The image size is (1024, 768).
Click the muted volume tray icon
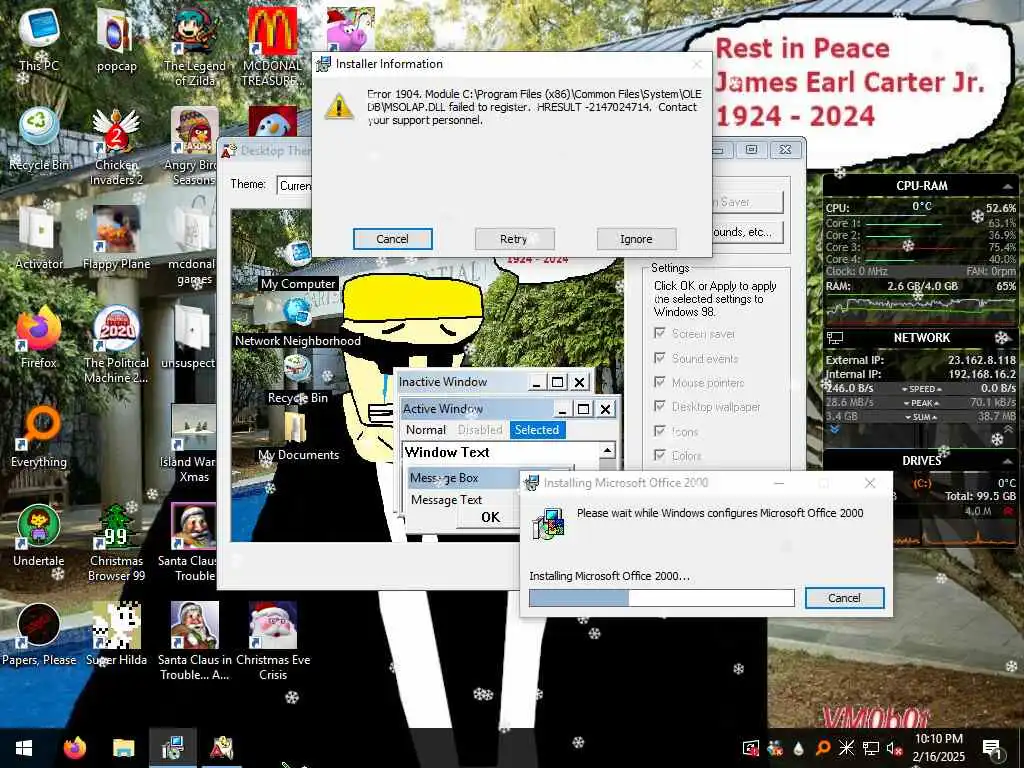click(894, 748)
